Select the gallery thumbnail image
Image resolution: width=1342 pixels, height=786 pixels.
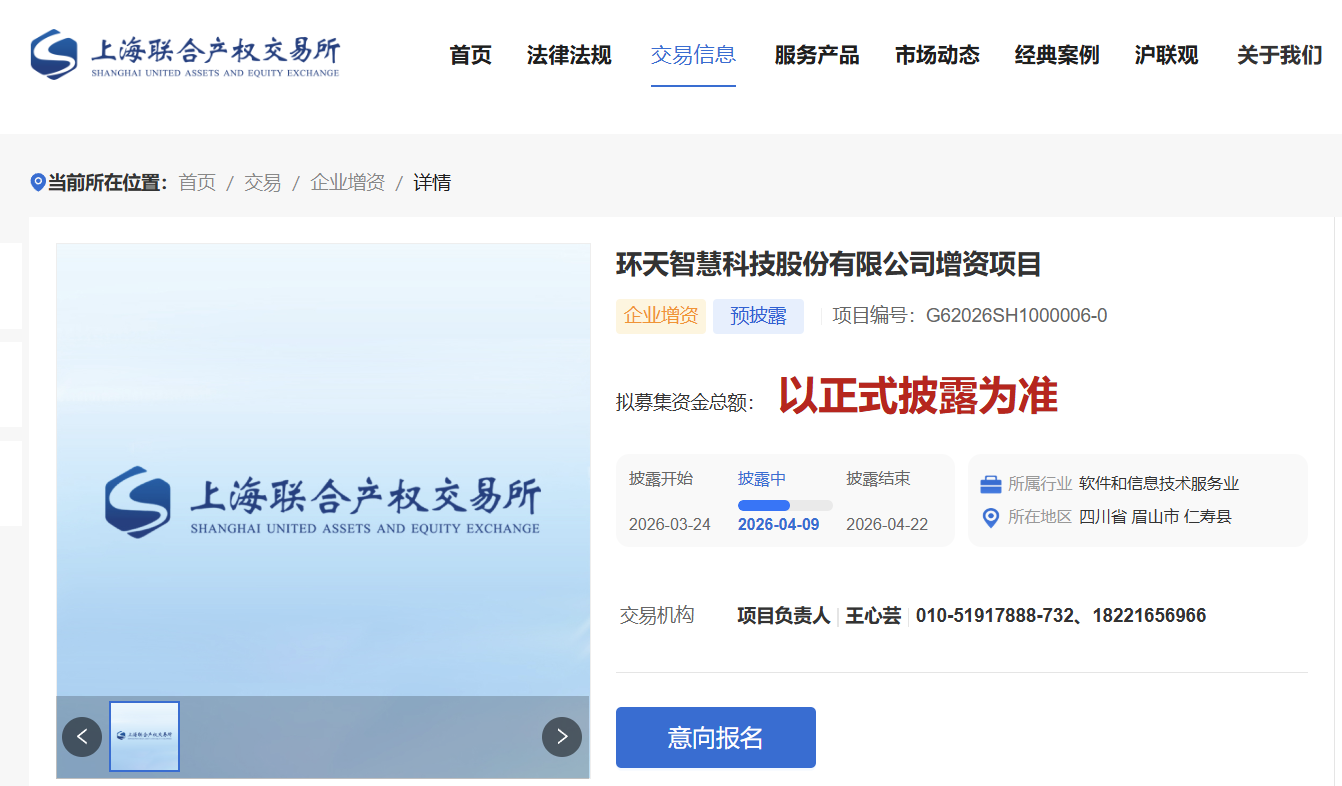click(x=144, y=736)
